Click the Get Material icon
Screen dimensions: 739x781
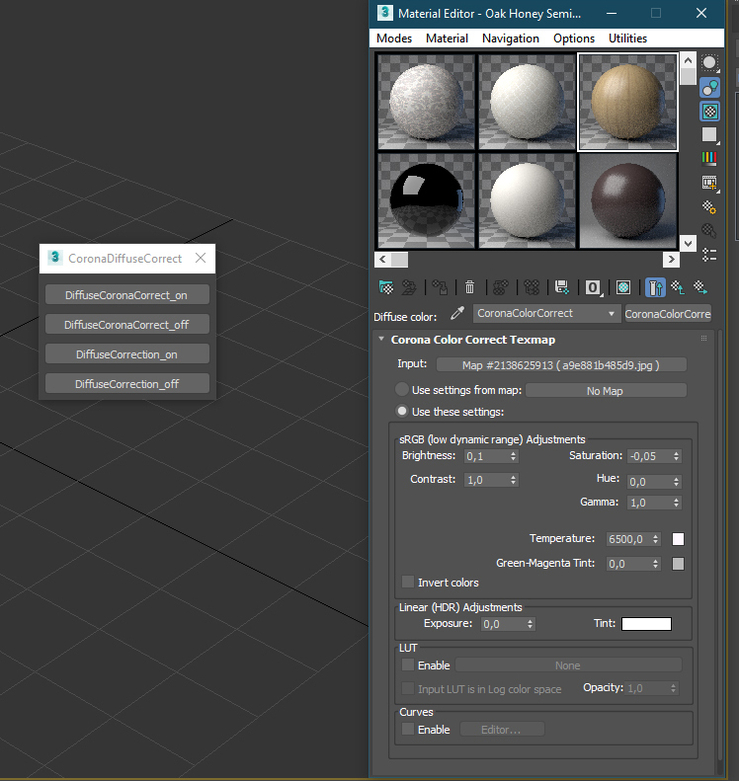tap(386, 287)
